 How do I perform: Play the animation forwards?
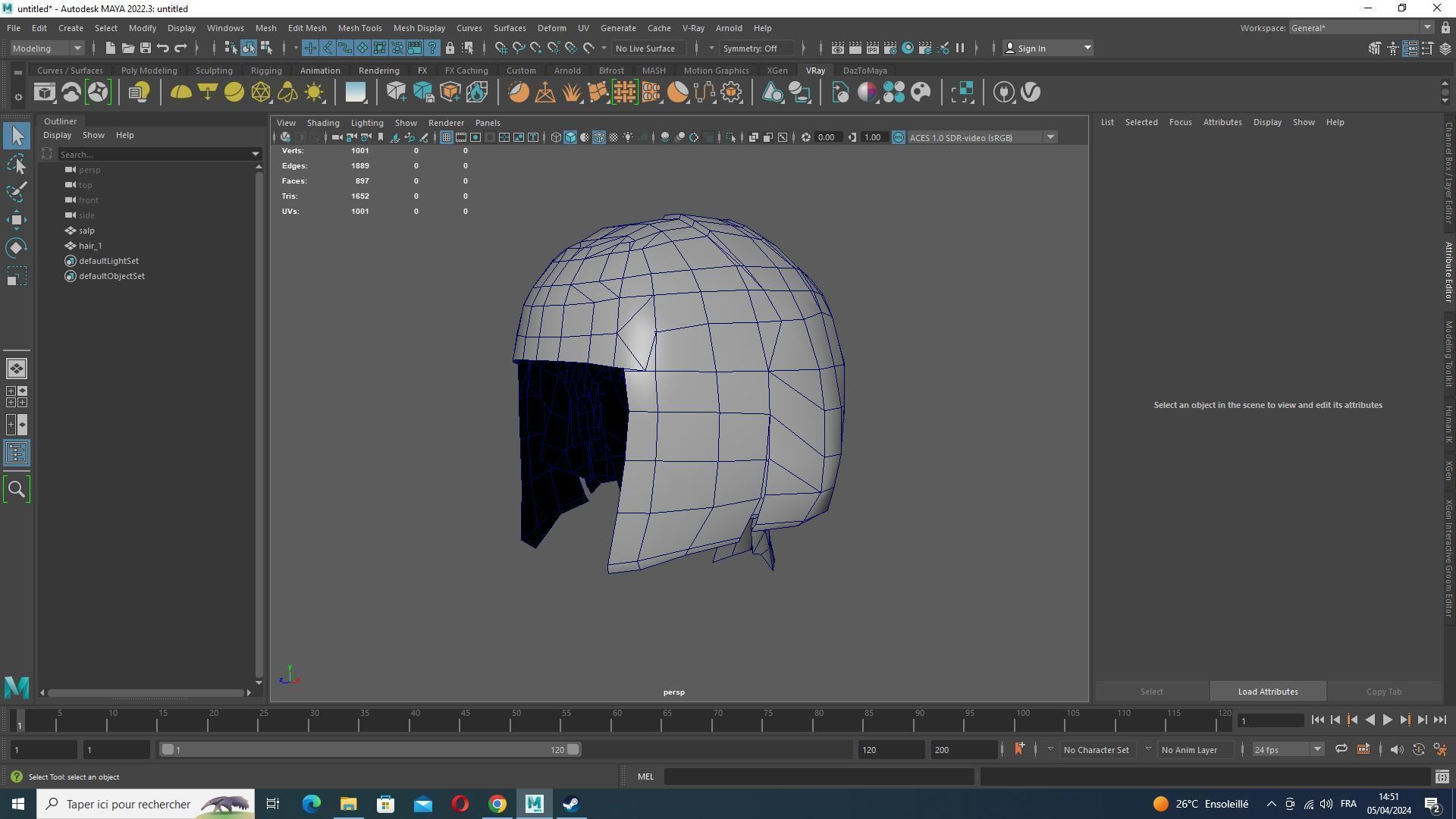click(x=1387, y=720)
